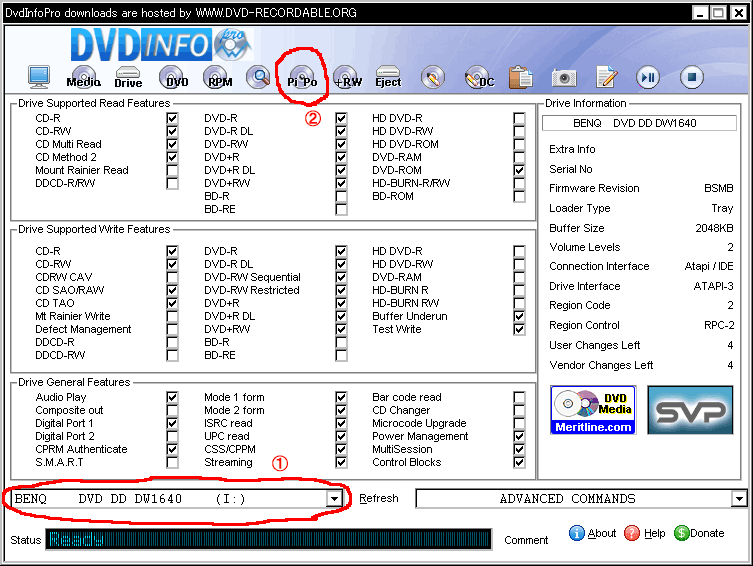Click Drive Interface value ATAPI-3

(713, 286)
